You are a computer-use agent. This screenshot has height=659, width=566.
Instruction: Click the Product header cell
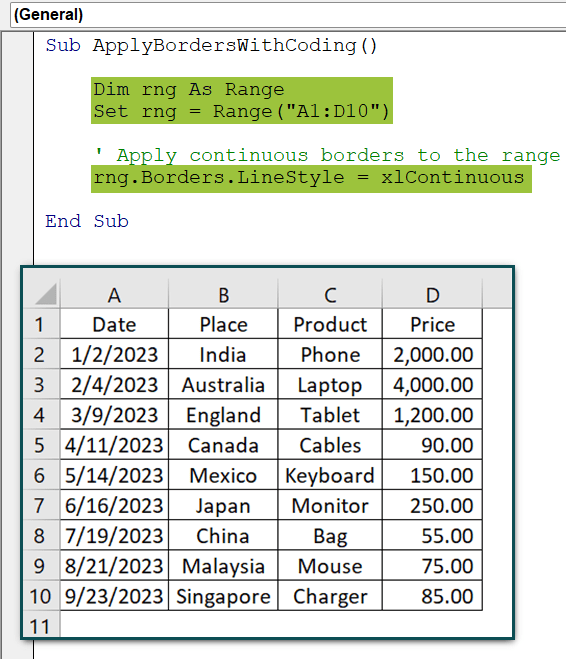coord(330,324)
